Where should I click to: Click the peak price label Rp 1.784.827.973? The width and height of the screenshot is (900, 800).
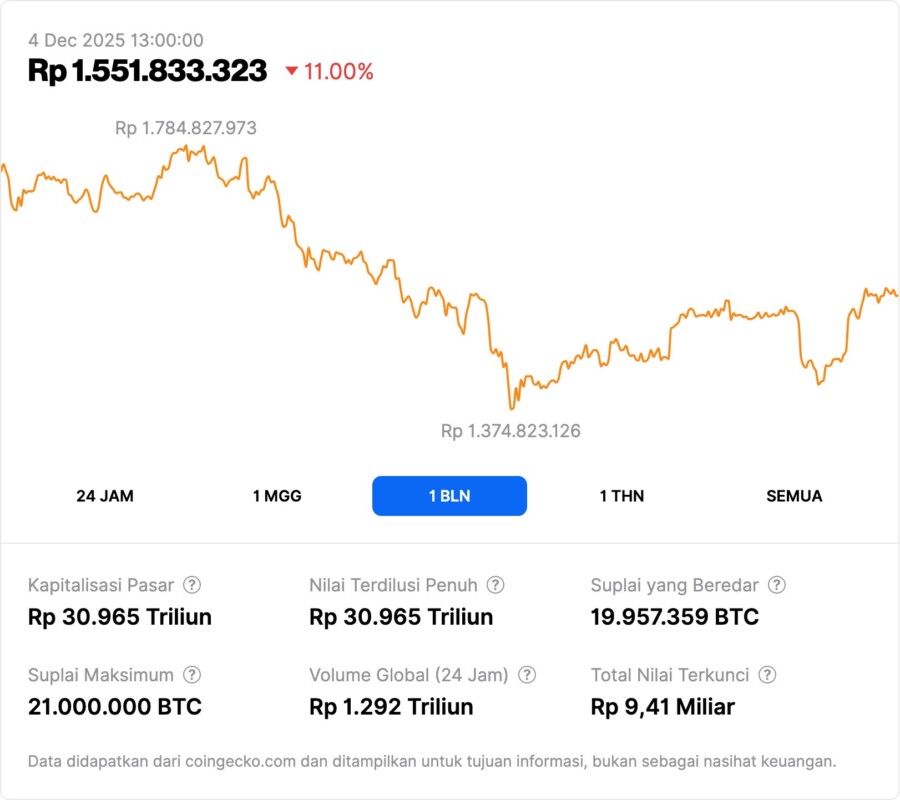(185, 128)
